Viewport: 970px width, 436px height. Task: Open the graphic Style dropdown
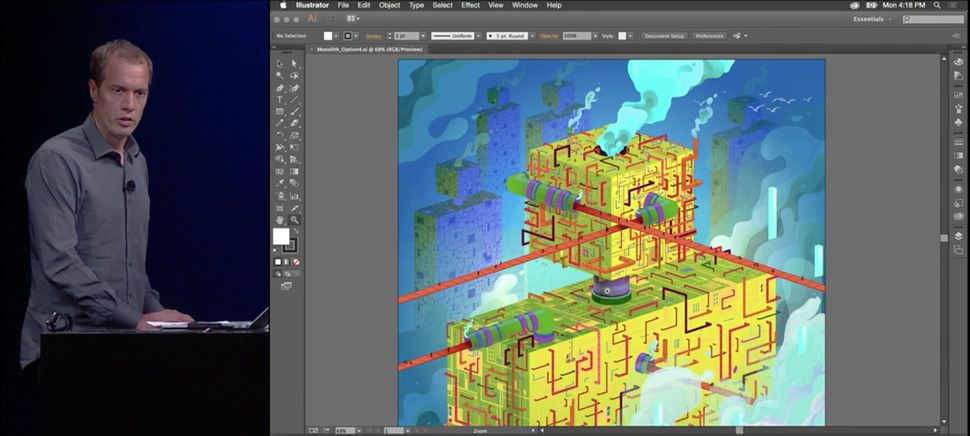tap(631, 36)
